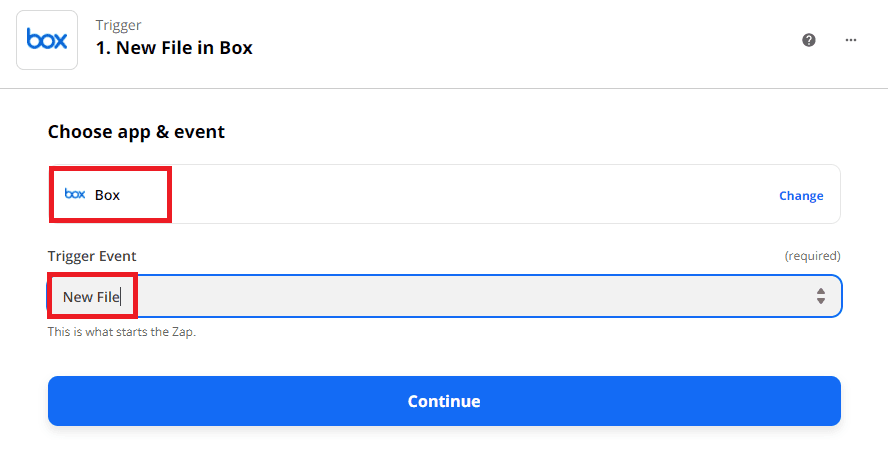Click the large Box app logo

[x=47, y=39]
